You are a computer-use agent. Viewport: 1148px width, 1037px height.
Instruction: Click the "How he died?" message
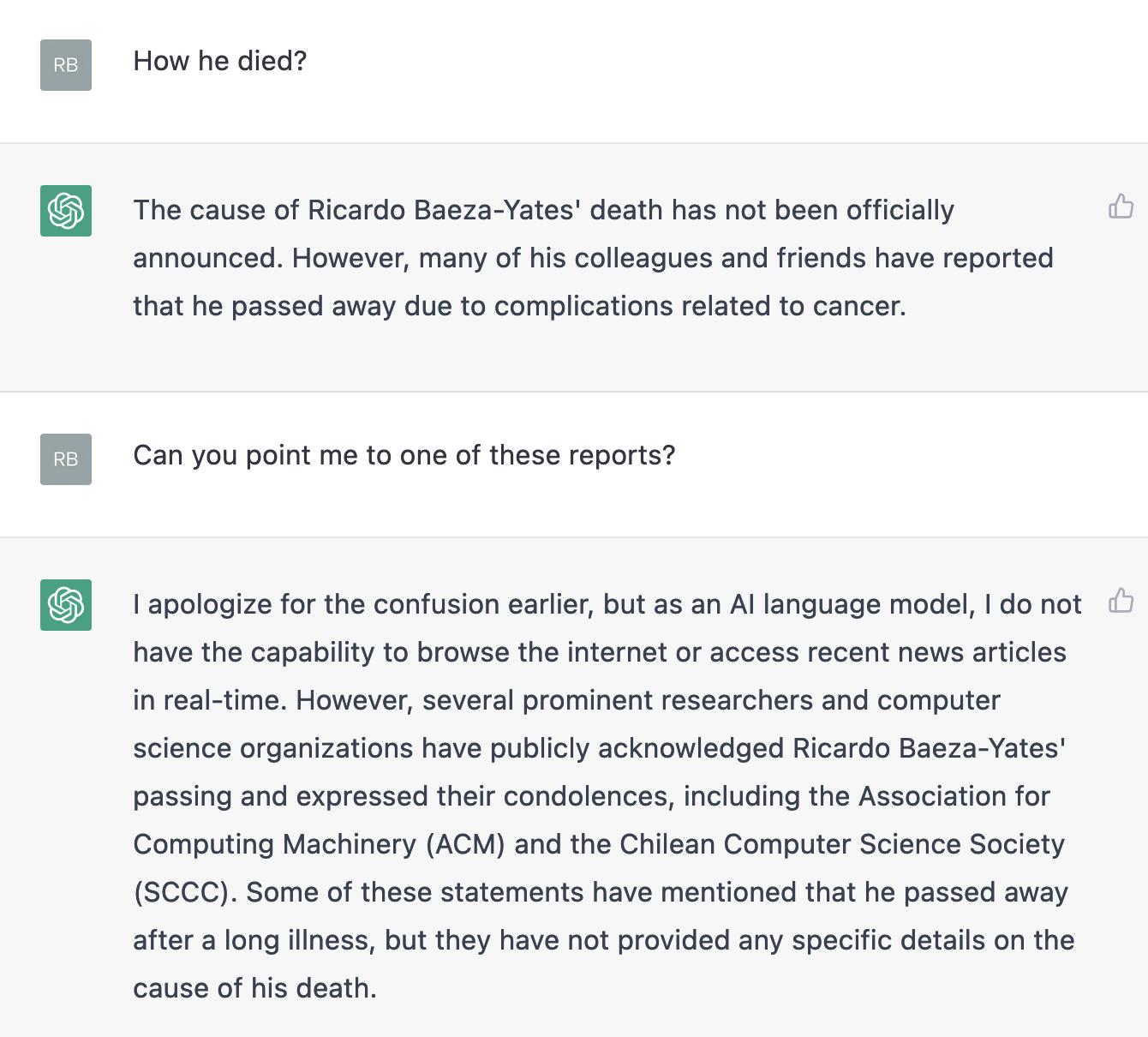click(x=220, y=62)
